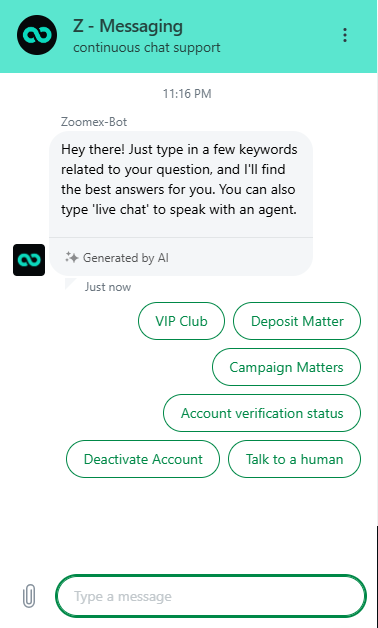Image resolution: width=378 pixels, height=628 pixels.
Task: Click the continuous chat support subtitle
Action: pos(147,48)
